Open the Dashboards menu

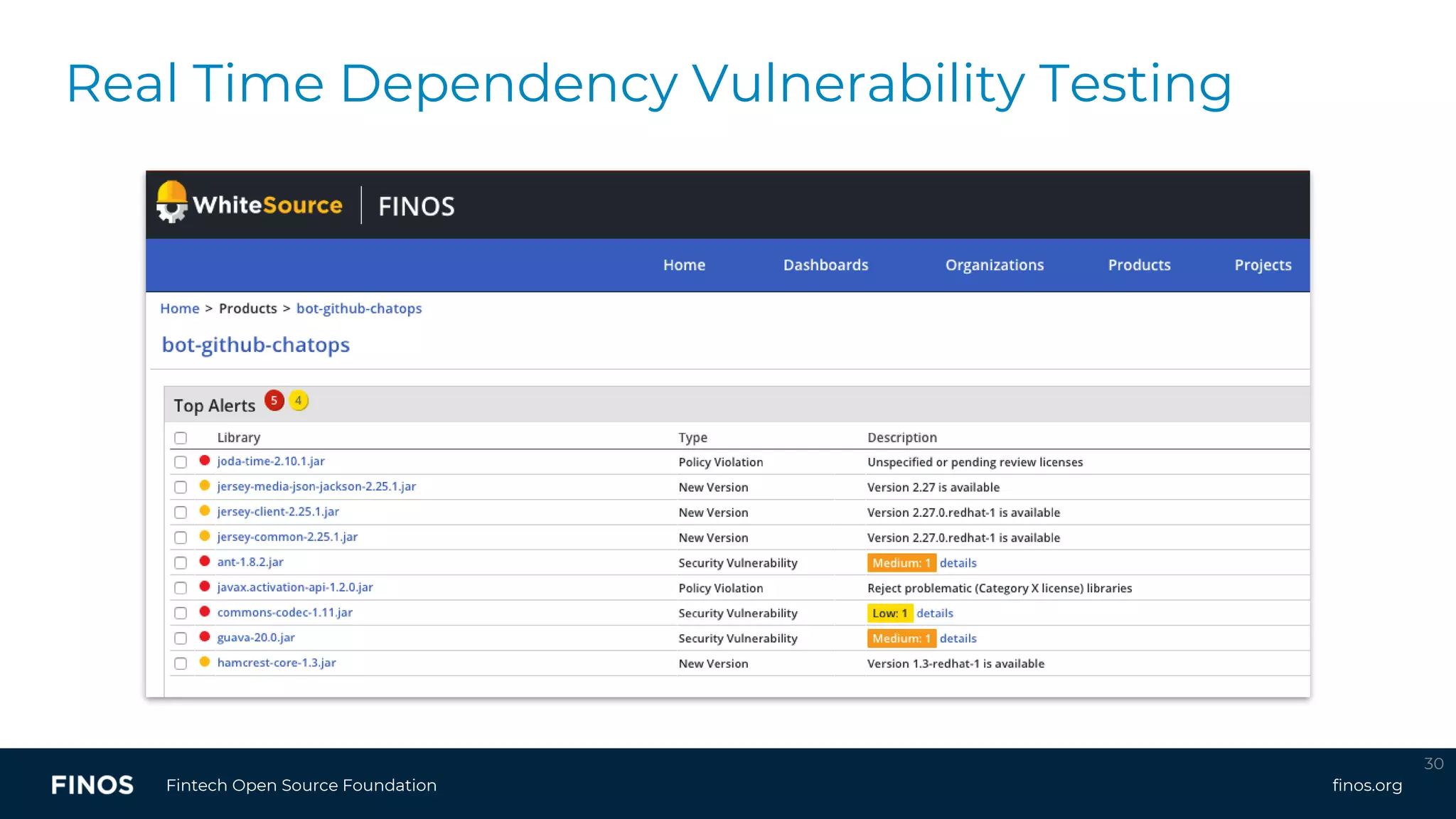[825, 265]
